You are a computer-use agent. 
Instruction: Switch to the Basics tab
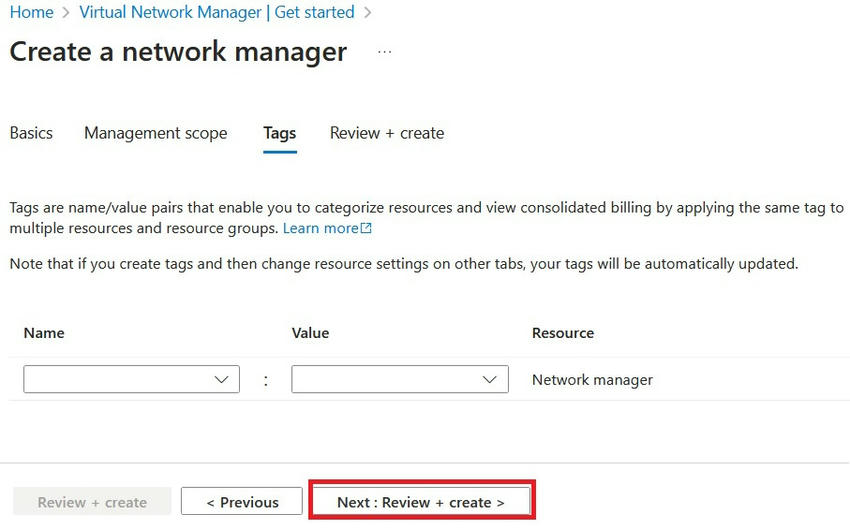[31, 133]
